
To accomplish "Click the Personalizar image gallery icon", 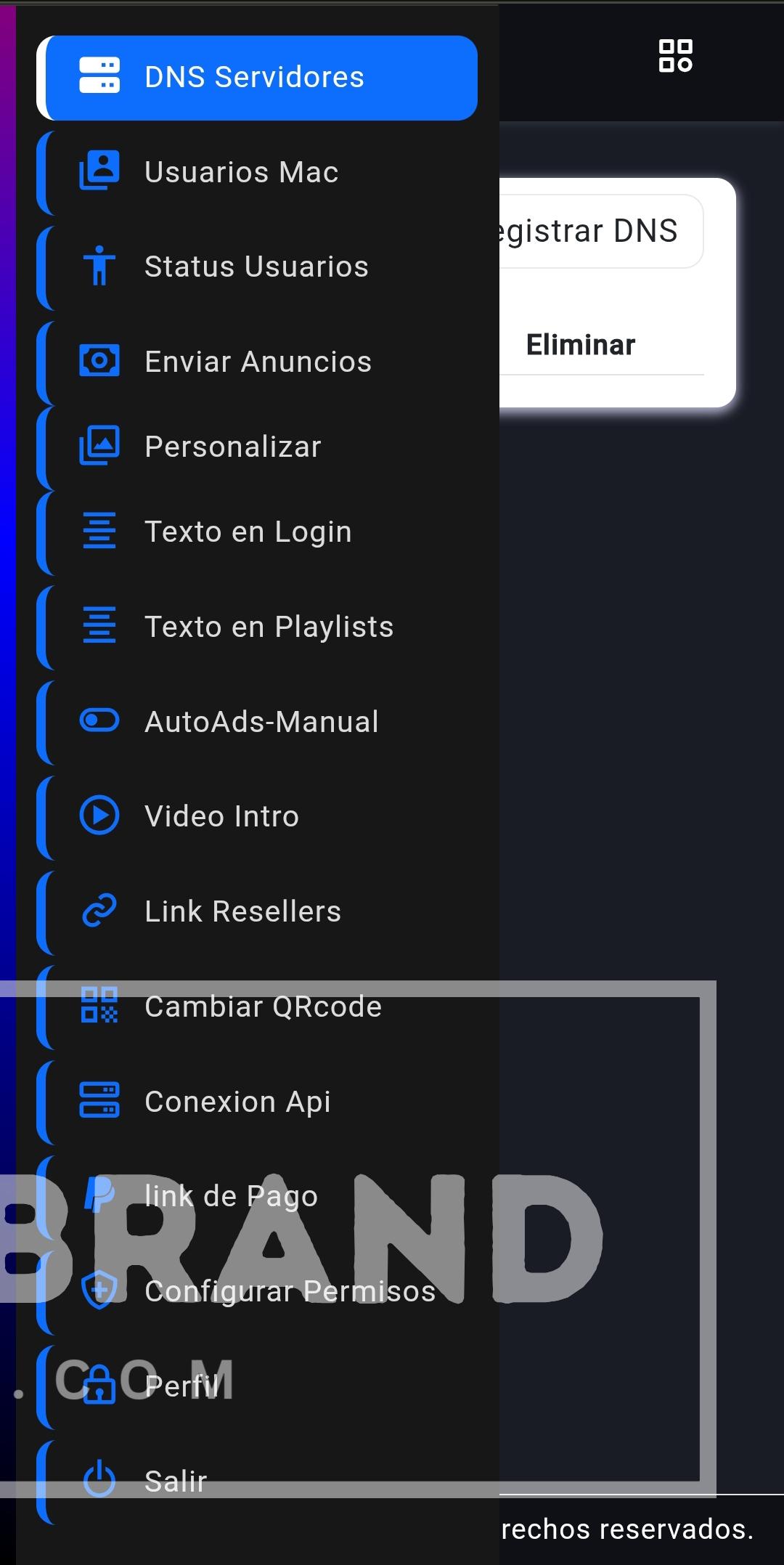I will coord(99,446).
